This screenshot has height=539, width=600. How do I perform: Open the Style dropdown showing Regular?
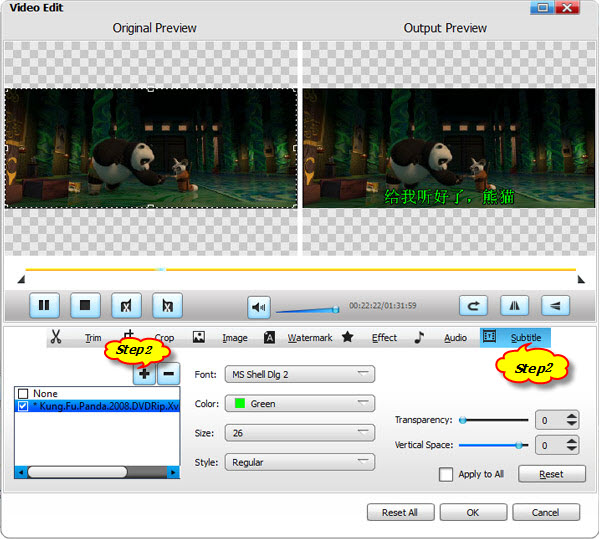(300, 462)
